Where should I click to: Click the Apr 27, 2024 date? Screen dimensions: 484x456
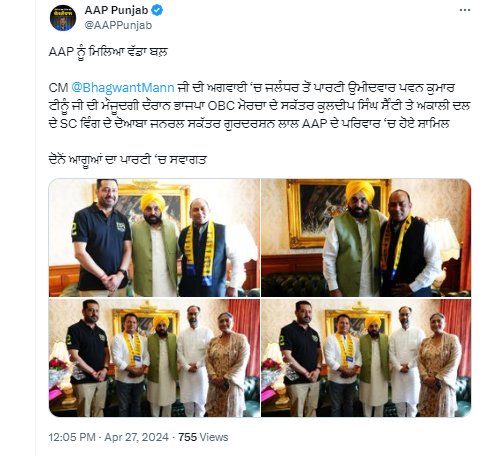coord(136,437)
